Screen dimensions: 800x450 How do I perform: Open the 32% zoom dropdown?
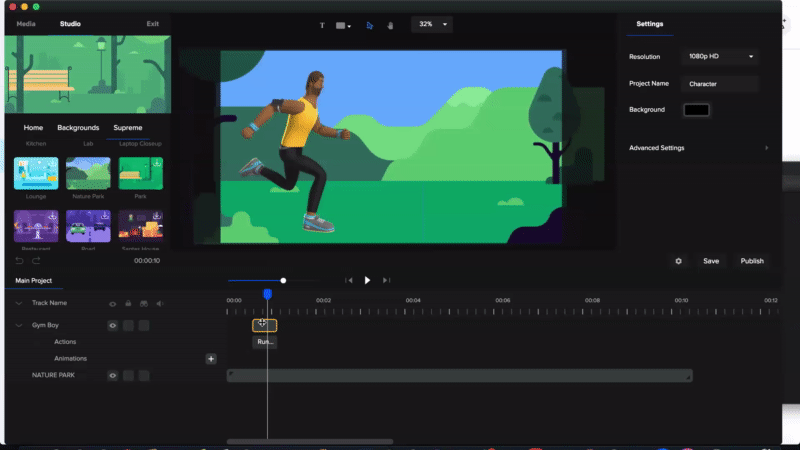click(x=432, y=24)
